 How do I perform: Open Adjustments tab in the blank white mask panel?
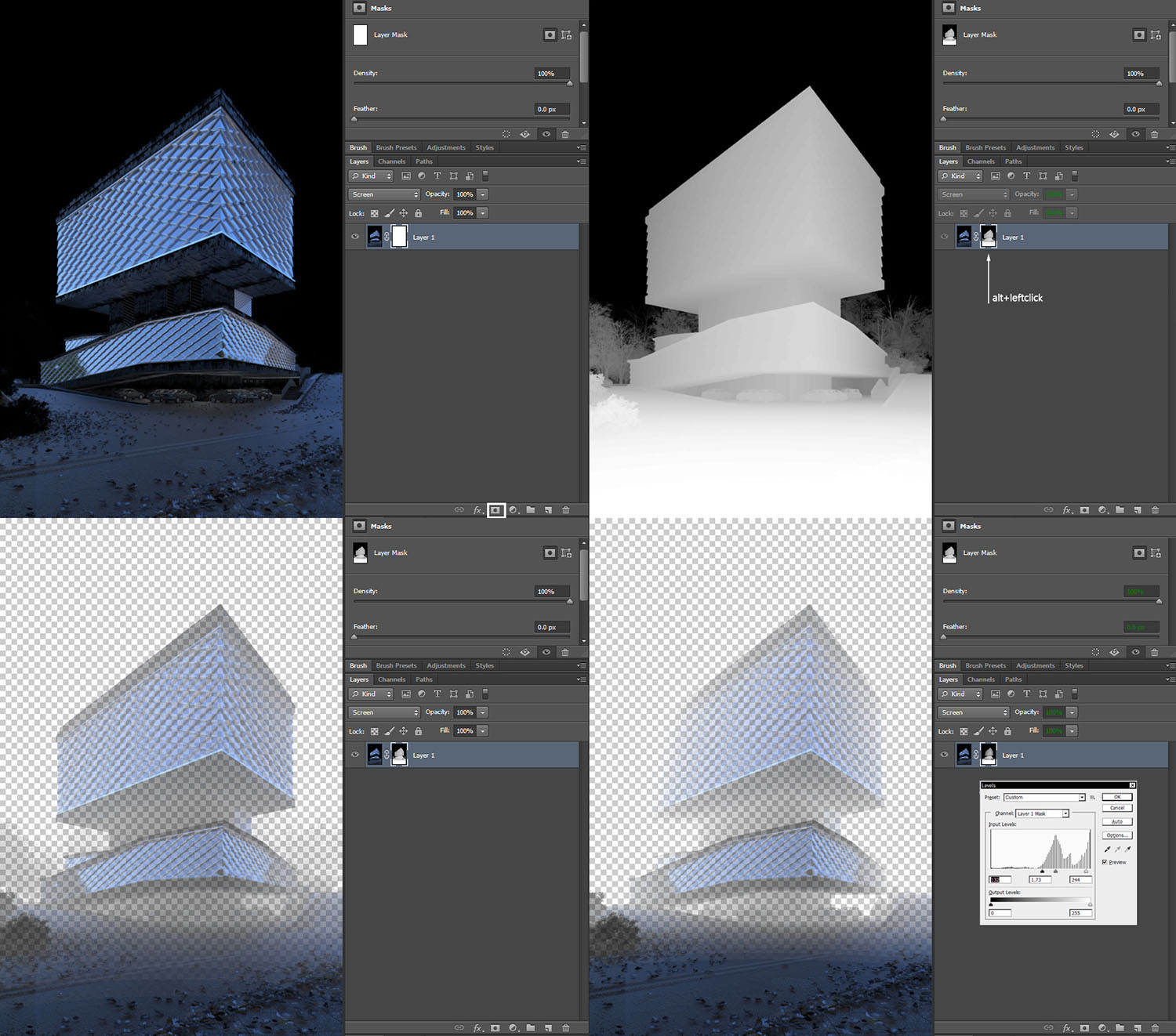point(445,147)
